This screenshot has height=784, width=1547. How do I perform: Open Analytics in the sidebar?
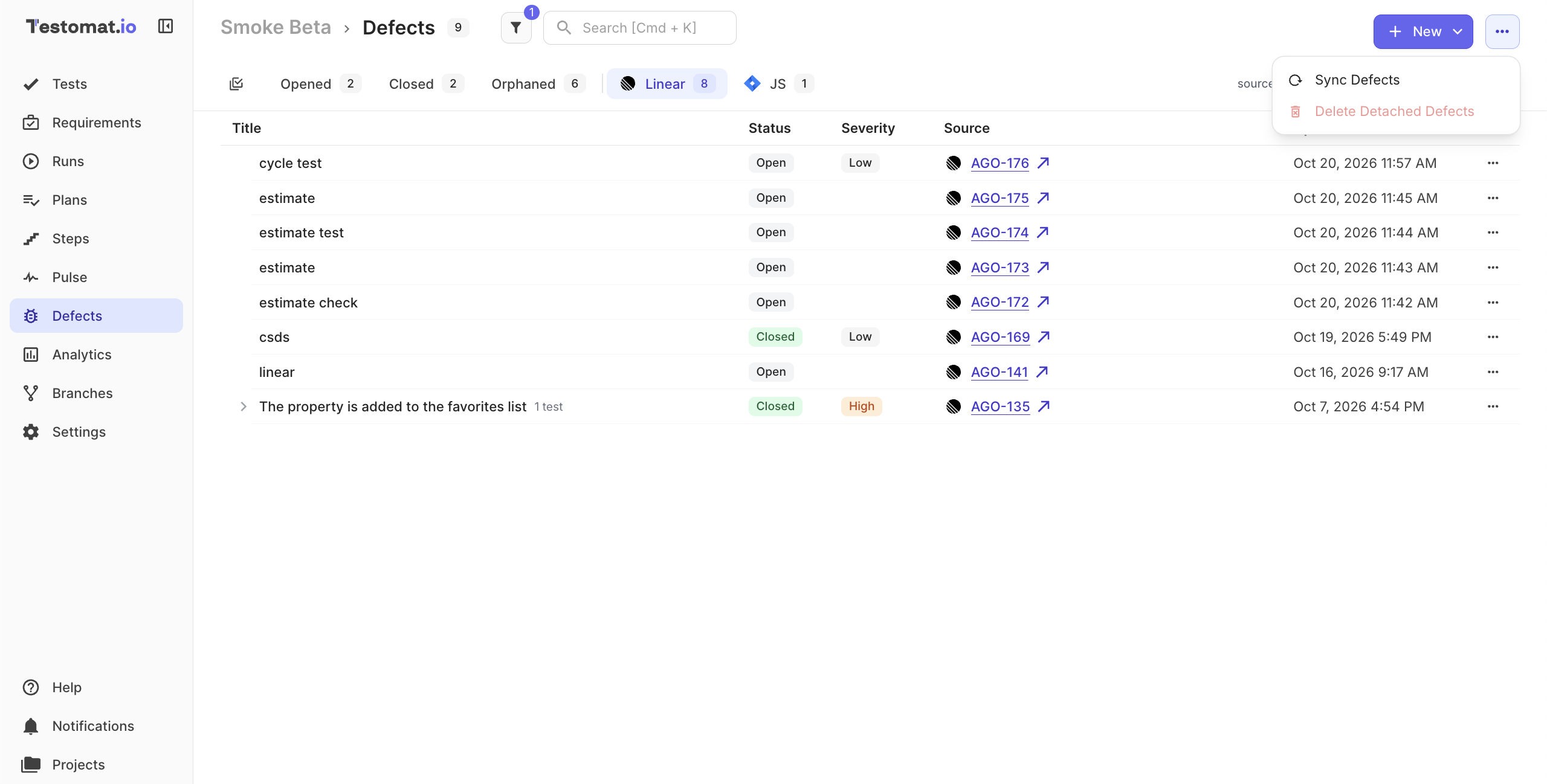coord(96,355)
